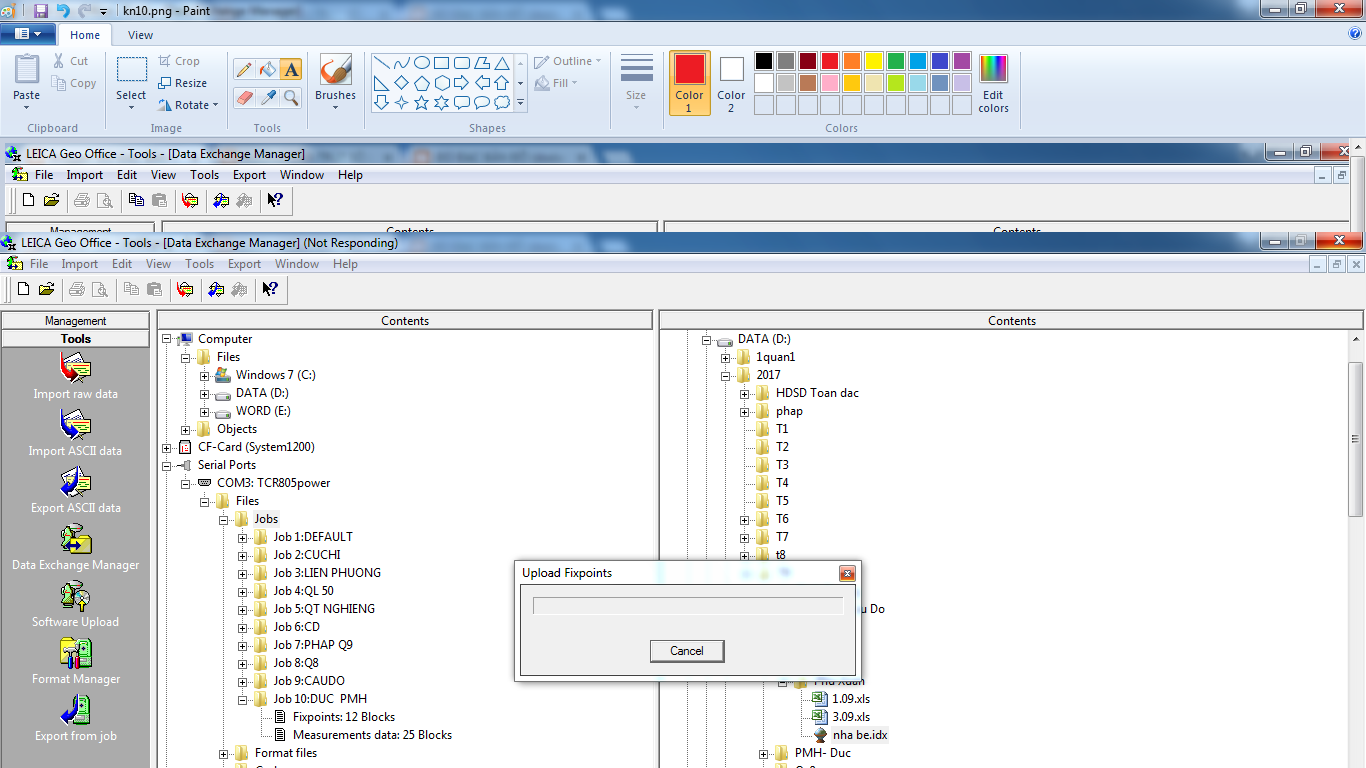
Task: Open the Format Manager tool
Action: pos(76,661)
